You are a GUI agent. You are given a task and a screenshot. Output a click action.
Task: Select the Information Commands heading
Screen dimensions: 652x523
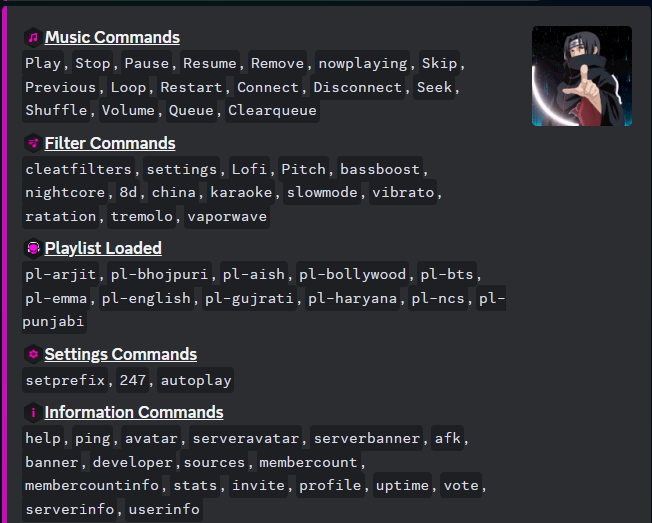(134, 412)
